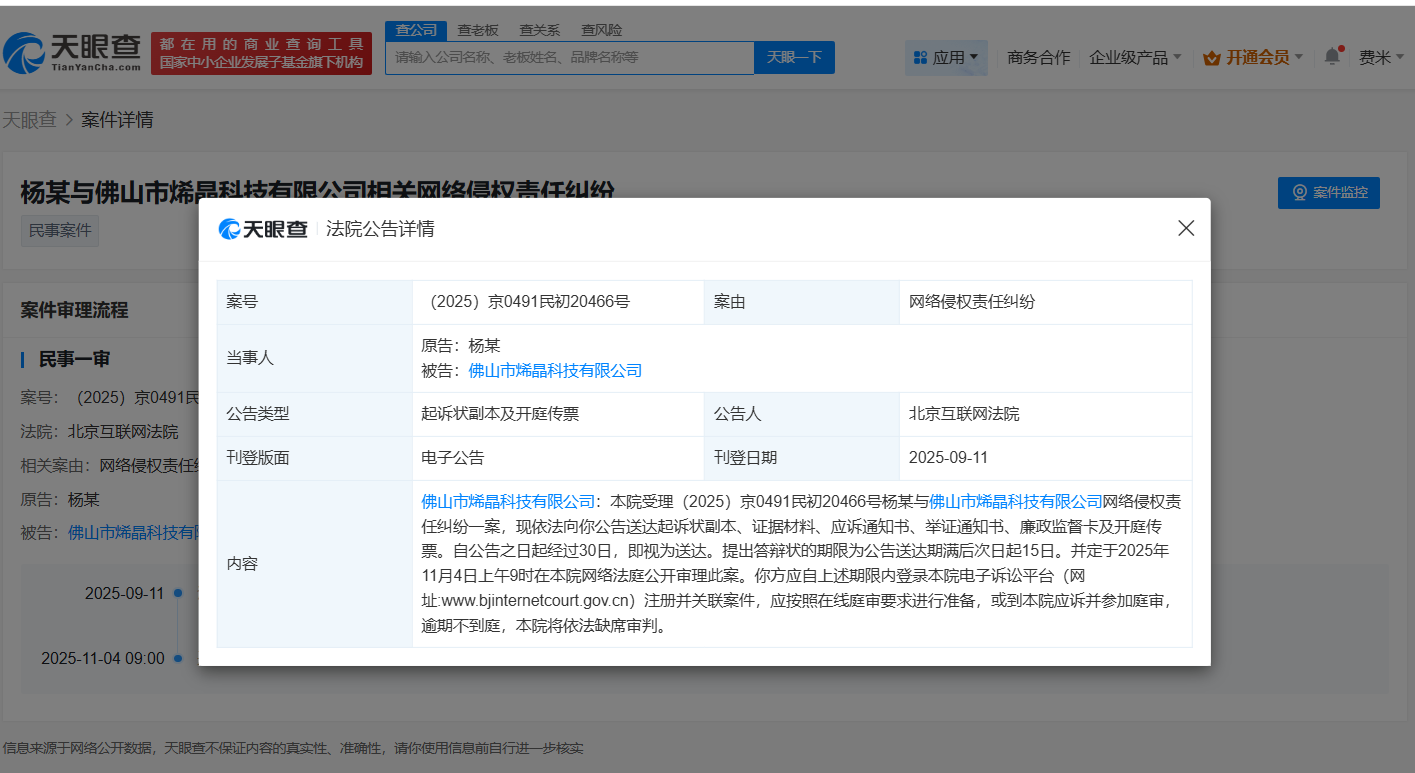The height and width of the screenshot is (773, 1415).
Task: Click the Tianyancha logo in dialog header
Action: click(264, 229)
